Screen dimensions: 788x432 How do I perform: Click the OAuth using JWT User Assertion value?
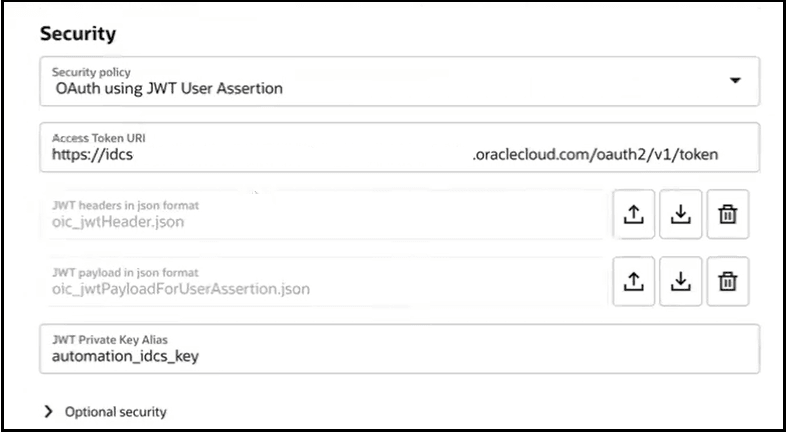pyautogui.click(x=169, y=88)
